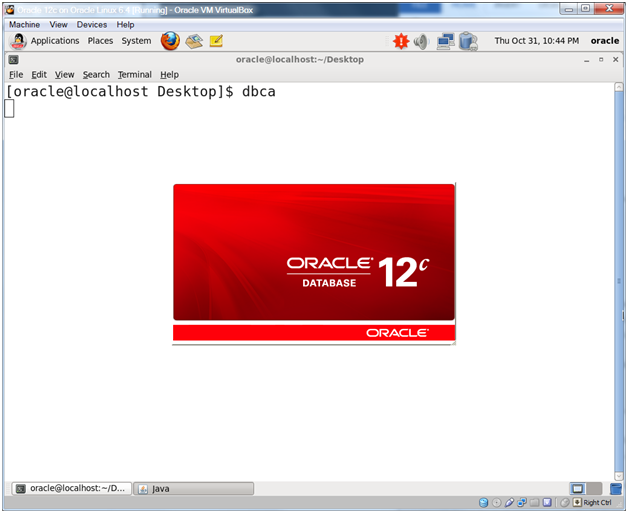This screenshot has height=513, width=628.
Task: Switch to the Java taskbar window
Action: click(x=193, y=489)
